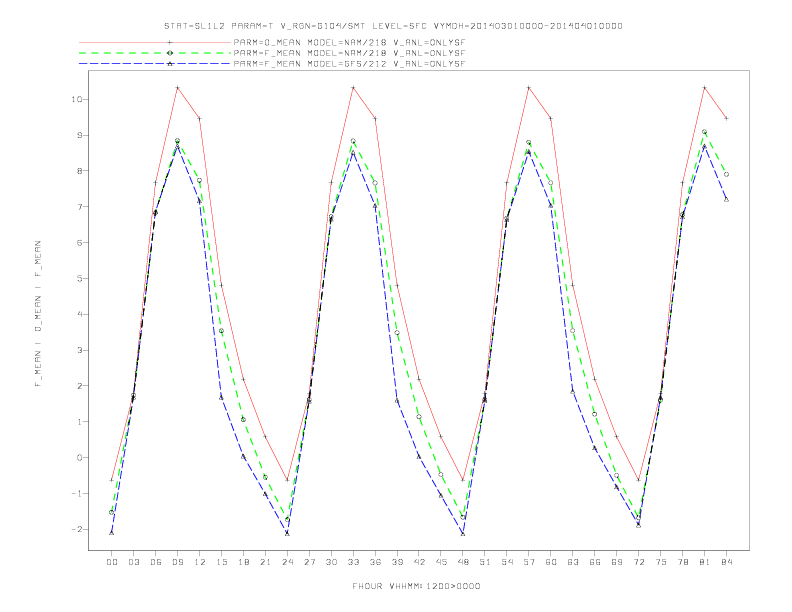This screenshot has width=792, height=612.
Task: Click y-axis tick label 5
Action: (x=79, y=278)
